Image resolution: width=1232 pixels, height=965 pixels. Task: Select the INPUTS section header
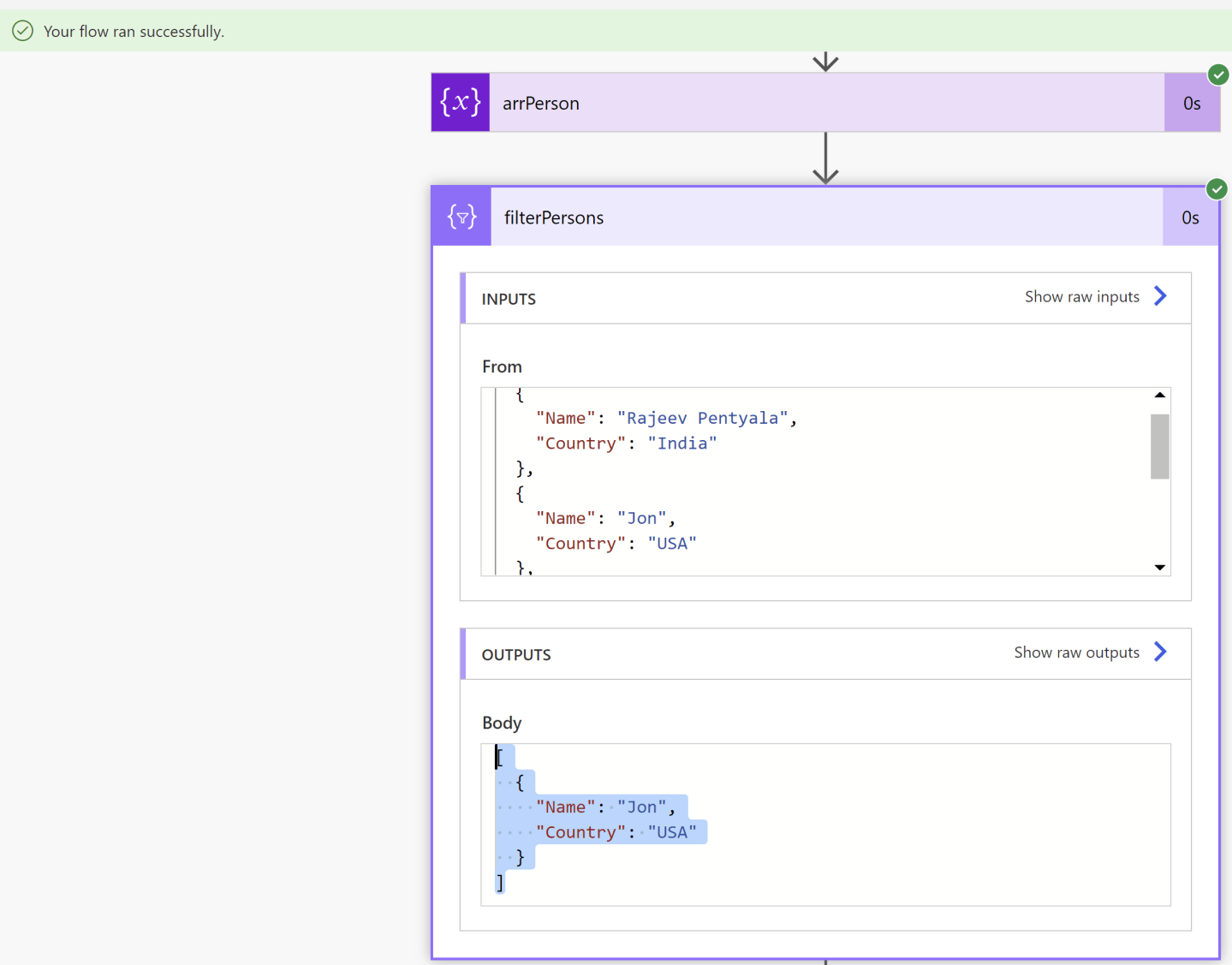pyautogui.click(x=509, y=298)
